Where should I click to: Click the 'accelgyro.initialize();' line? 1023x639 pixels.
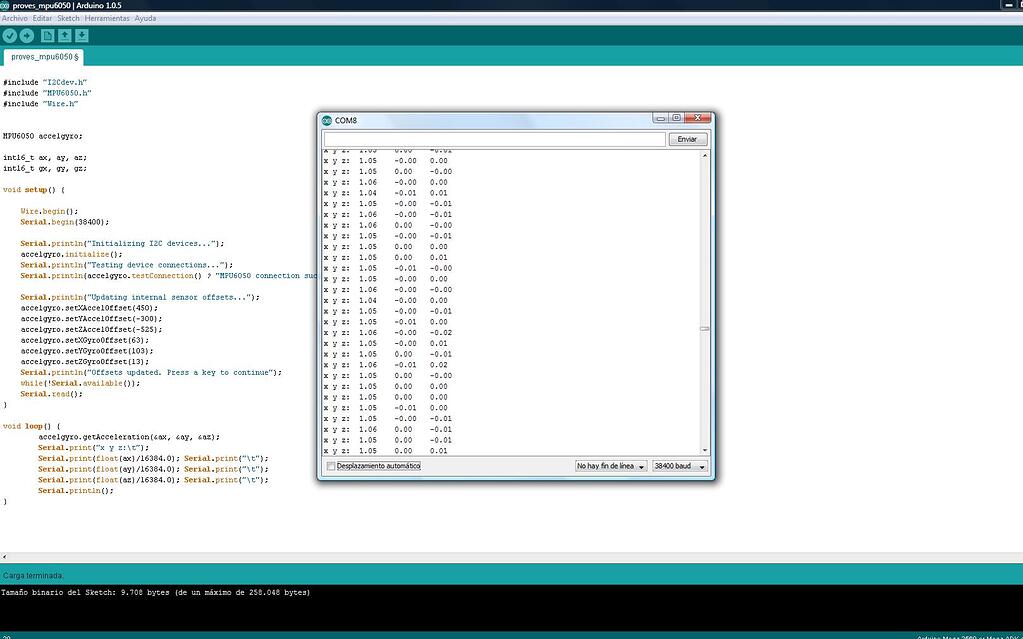(x=71, y=255)
